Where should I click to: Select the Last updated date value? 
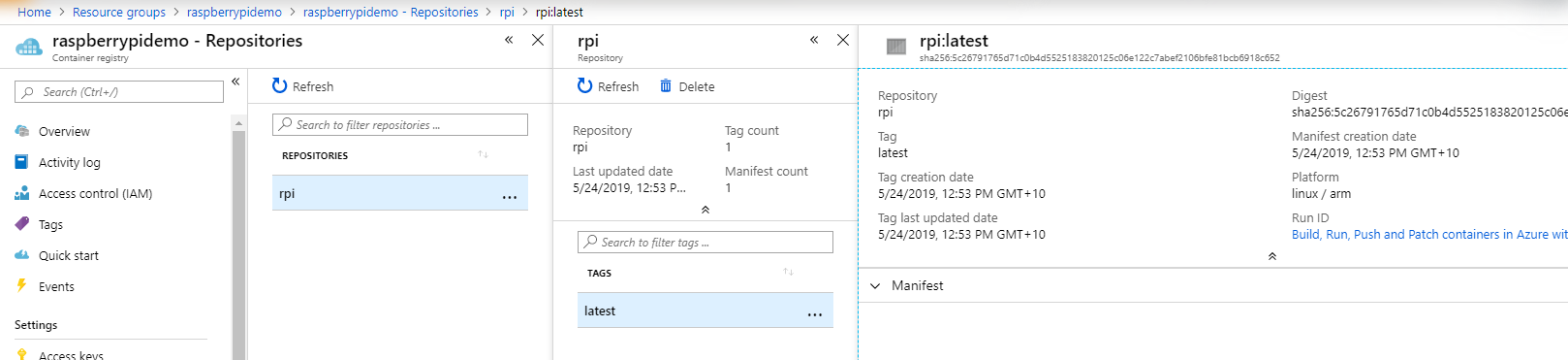coord(629,188)
